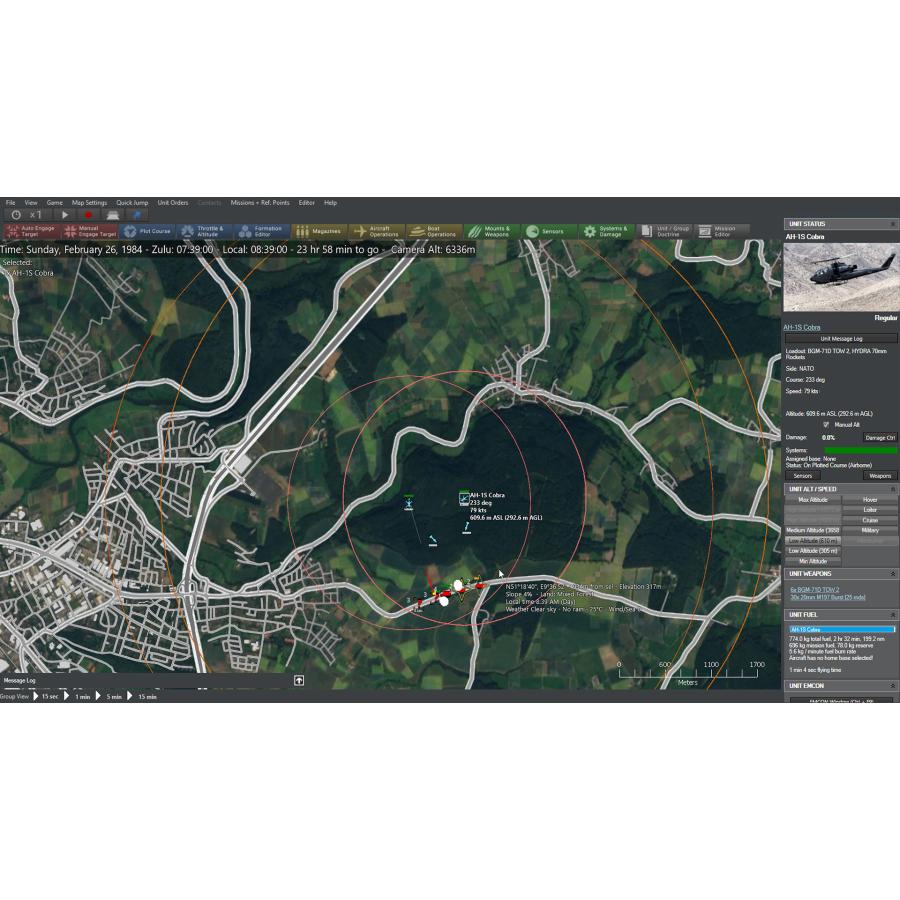This screenshot has width=900, height=900.
Task: Open the Mounts & Weapons panel
Action: [494, 230]
